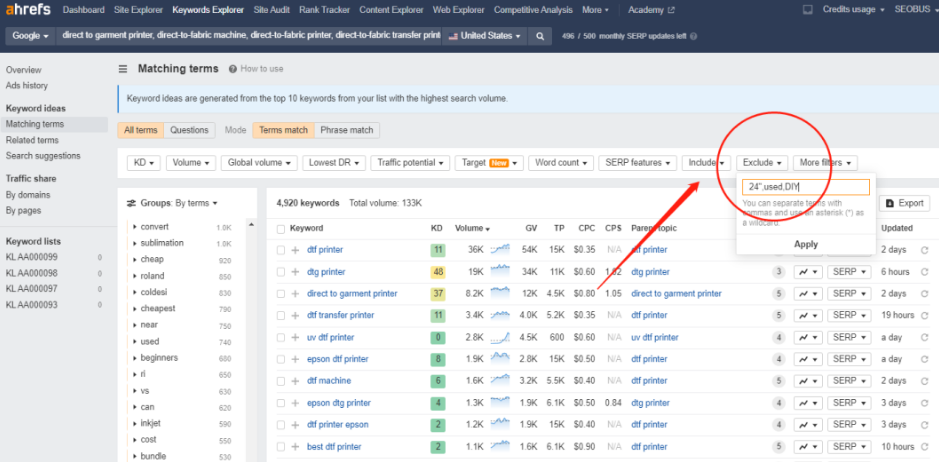Click Apply in the Exclude popup
This screenshot has width=939, height=462.
pos(805,244)
